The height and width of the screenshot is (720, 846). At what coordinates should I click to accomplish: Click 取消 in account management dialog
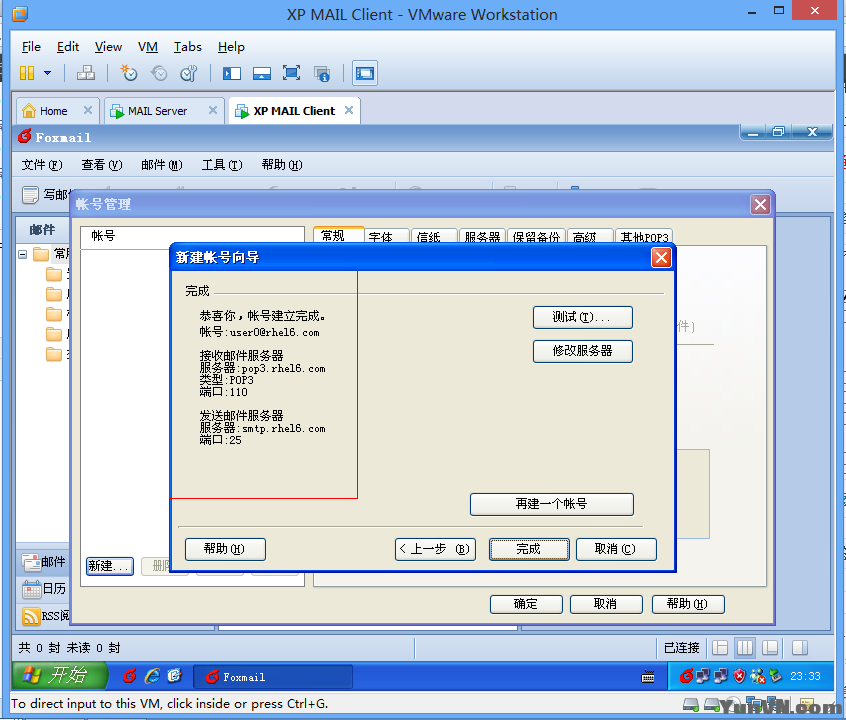click(606, 604)
